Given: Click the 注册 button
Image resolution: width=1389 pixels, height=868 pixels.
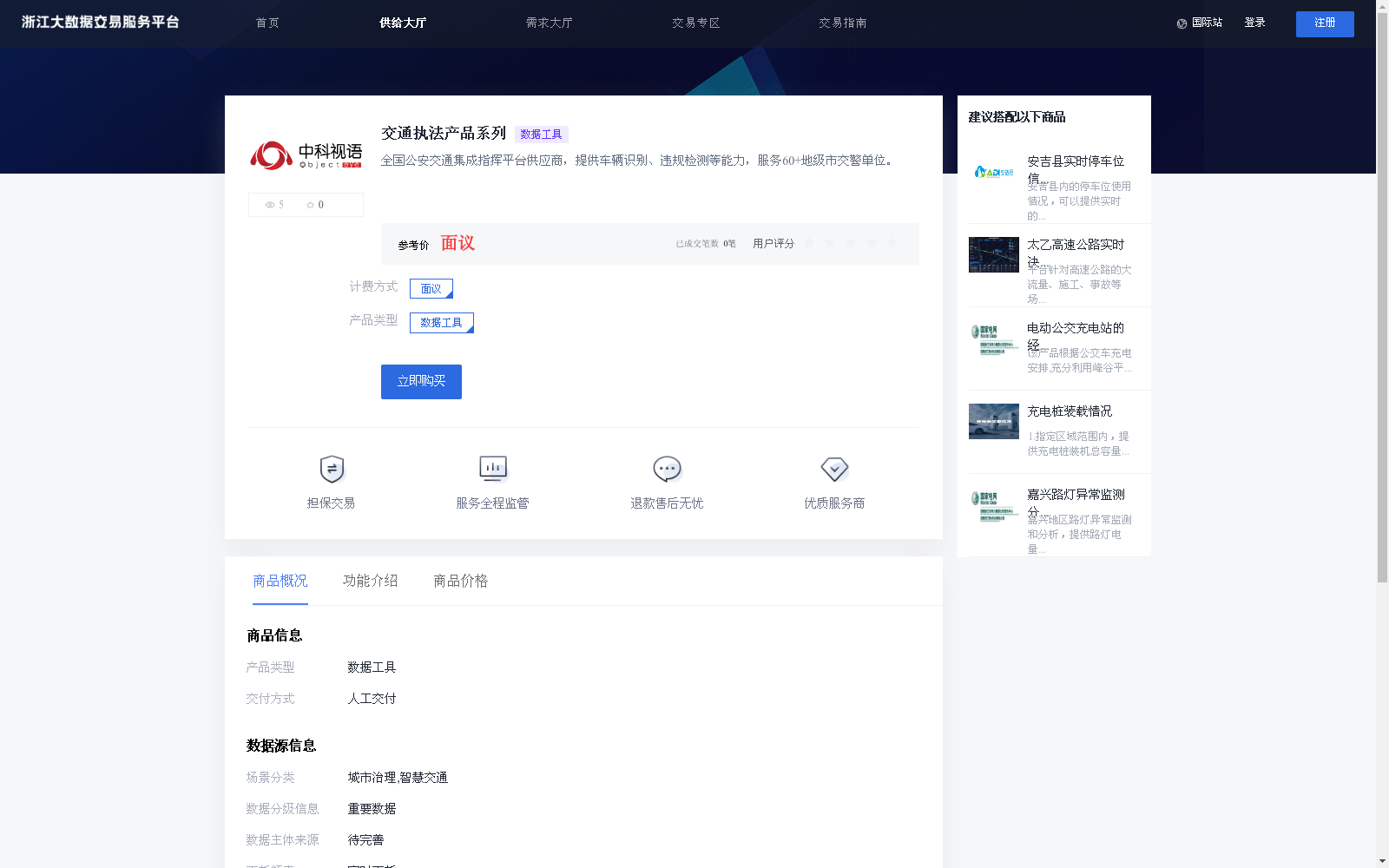Looking at the screenshot, I should coord(1325,23).
